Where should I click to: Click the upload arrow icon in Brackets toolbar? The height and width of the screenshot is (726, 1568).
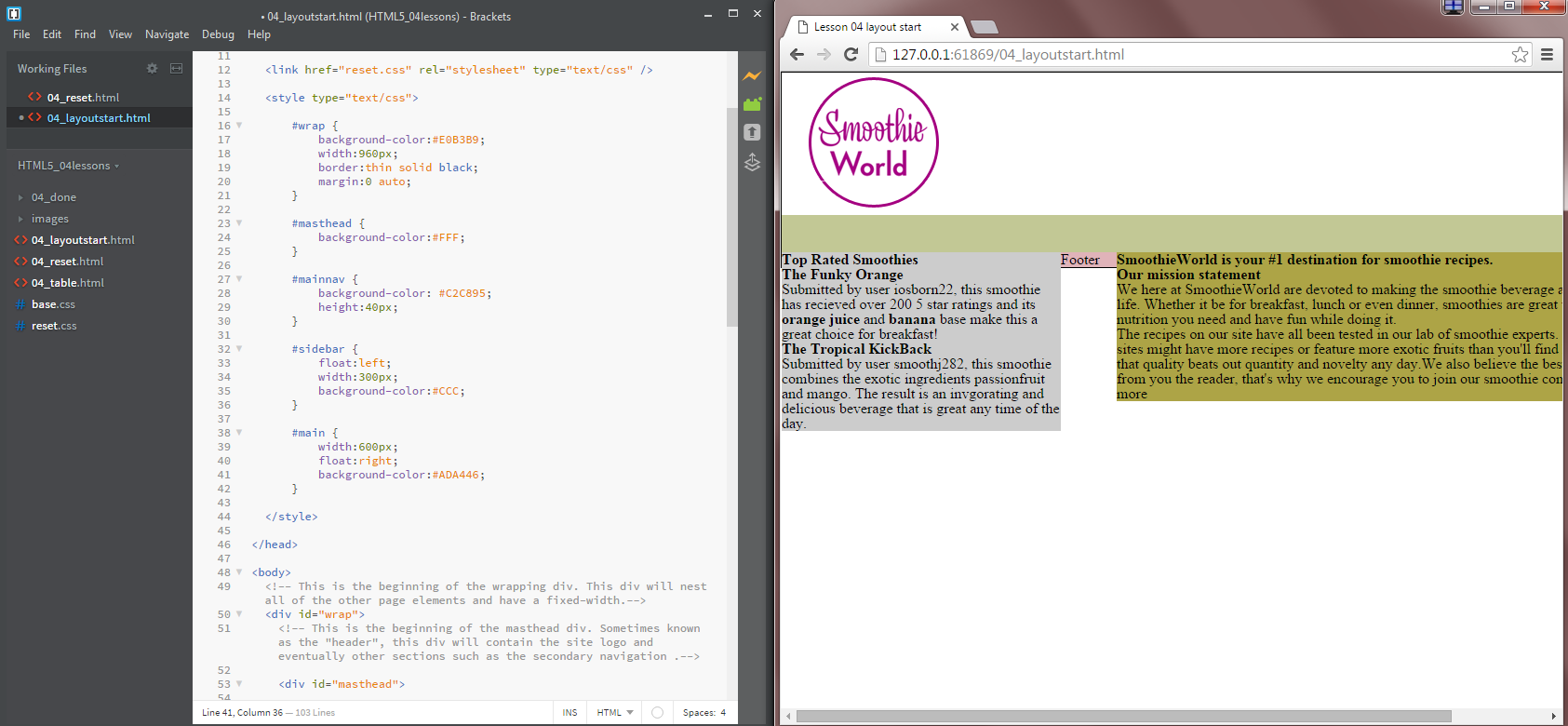[752, 132]
